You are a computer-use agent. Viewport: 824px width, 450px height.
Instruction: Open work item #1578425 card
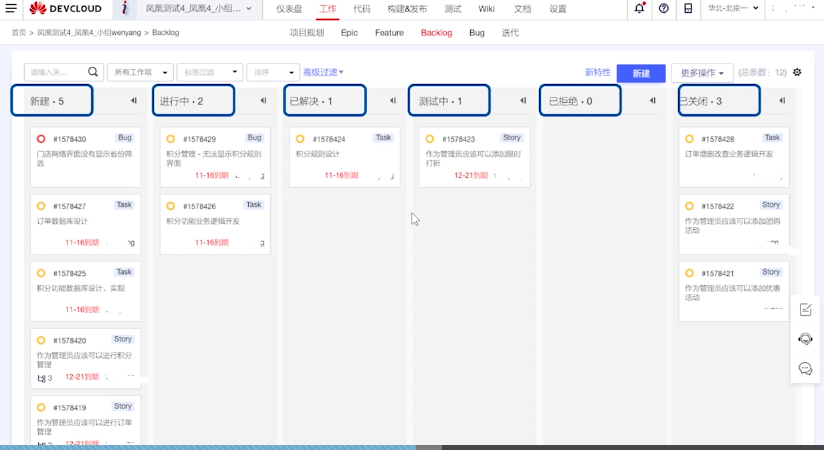(x=86, y=291)
